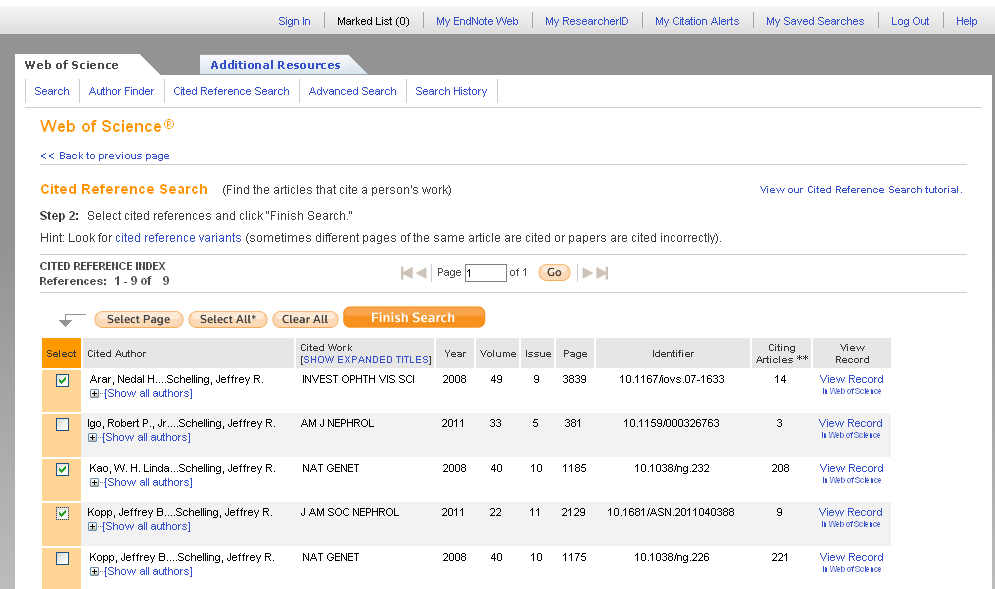View Record for AM J NEPHROL
995x589 pixels.
pyautogui.click(x=850, y=423)
